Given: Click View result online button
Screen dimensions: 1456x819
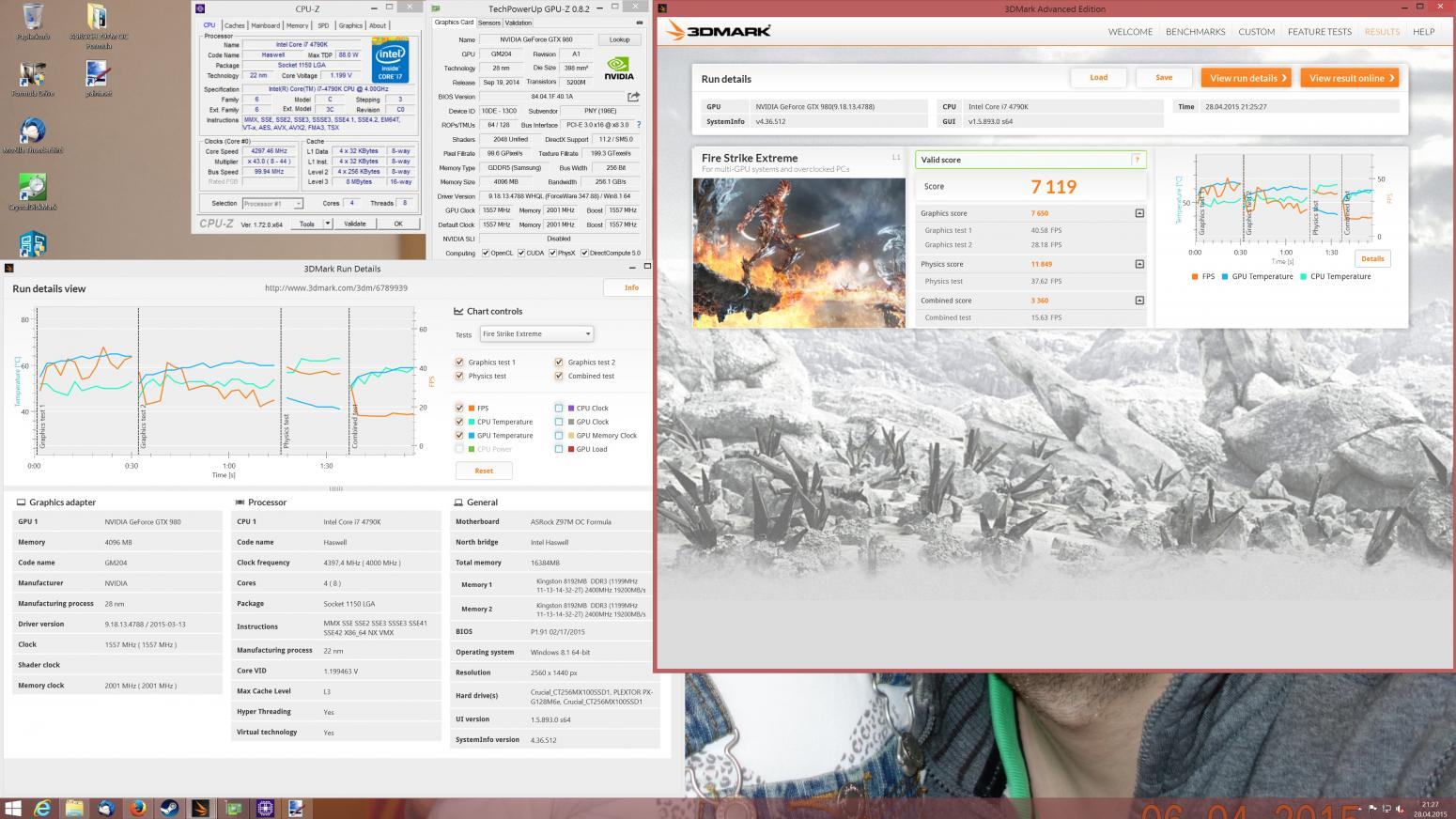Looking at the screenshot, I should point(1350,78).
